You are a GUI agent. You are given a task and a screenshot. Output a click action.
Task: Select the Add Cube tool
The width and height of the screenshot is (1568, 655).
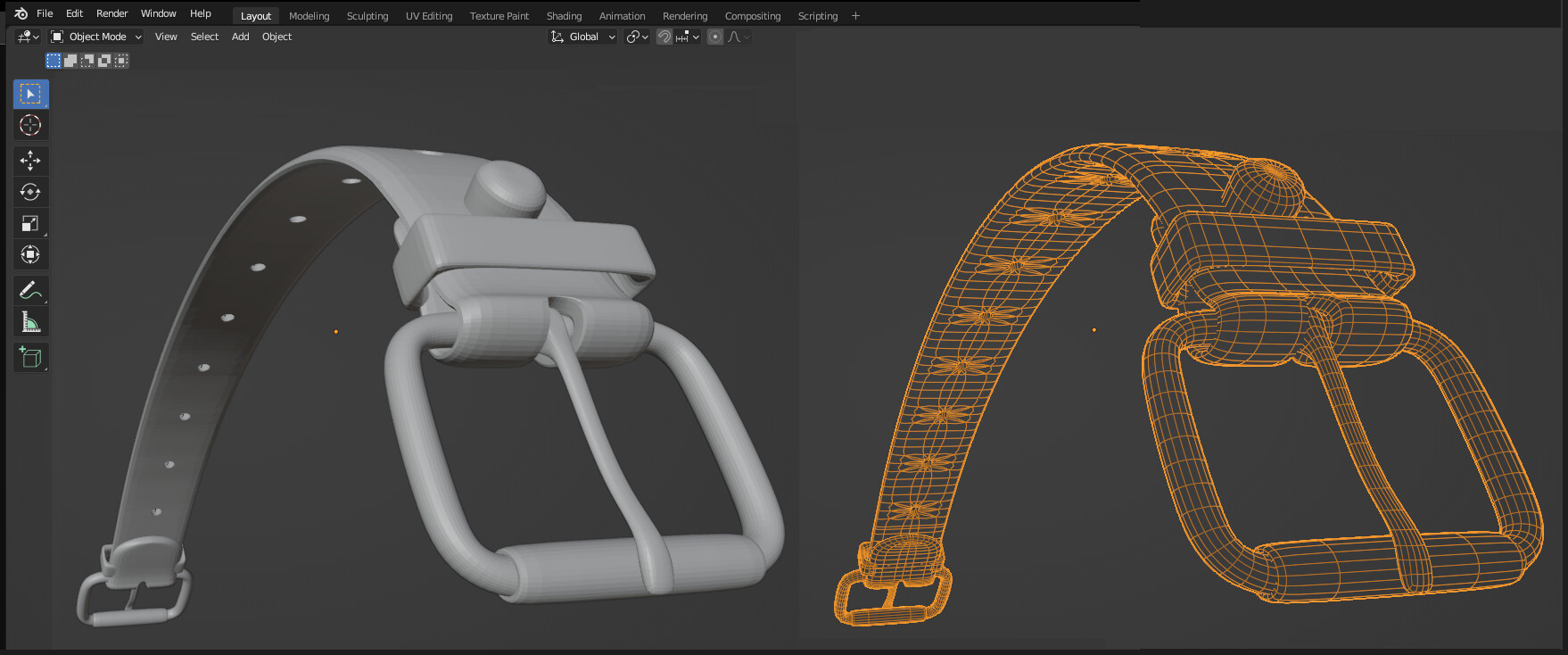coord(30,357)
